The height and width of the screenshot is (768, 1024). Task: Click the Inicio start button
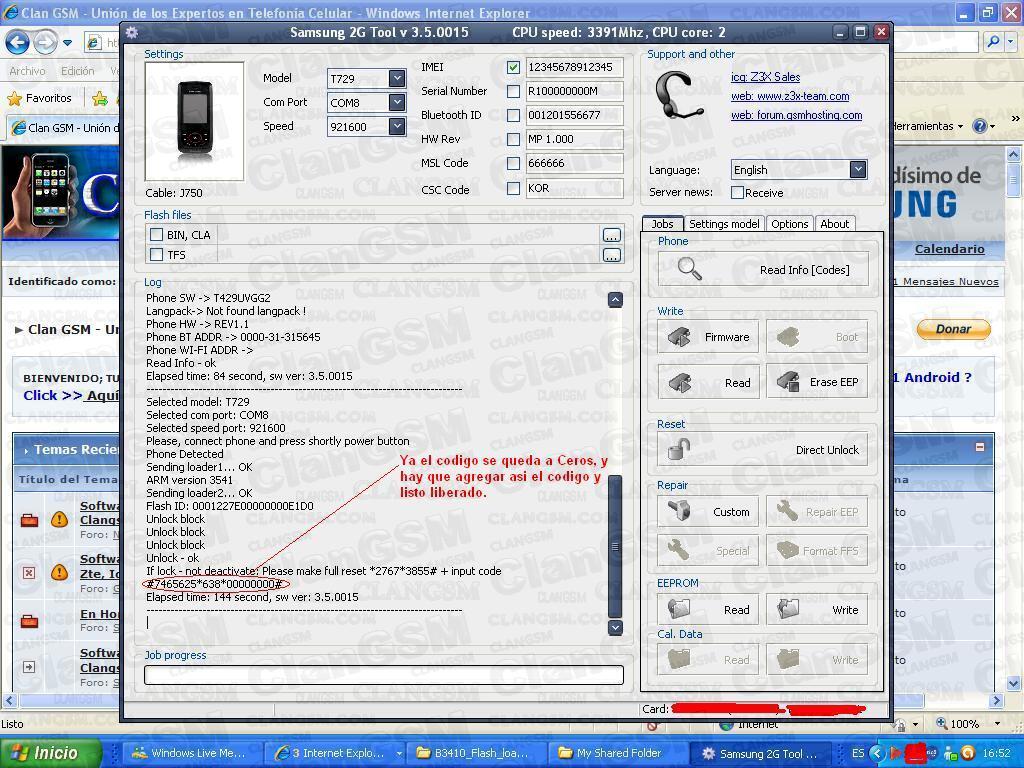tap(51, 753)
